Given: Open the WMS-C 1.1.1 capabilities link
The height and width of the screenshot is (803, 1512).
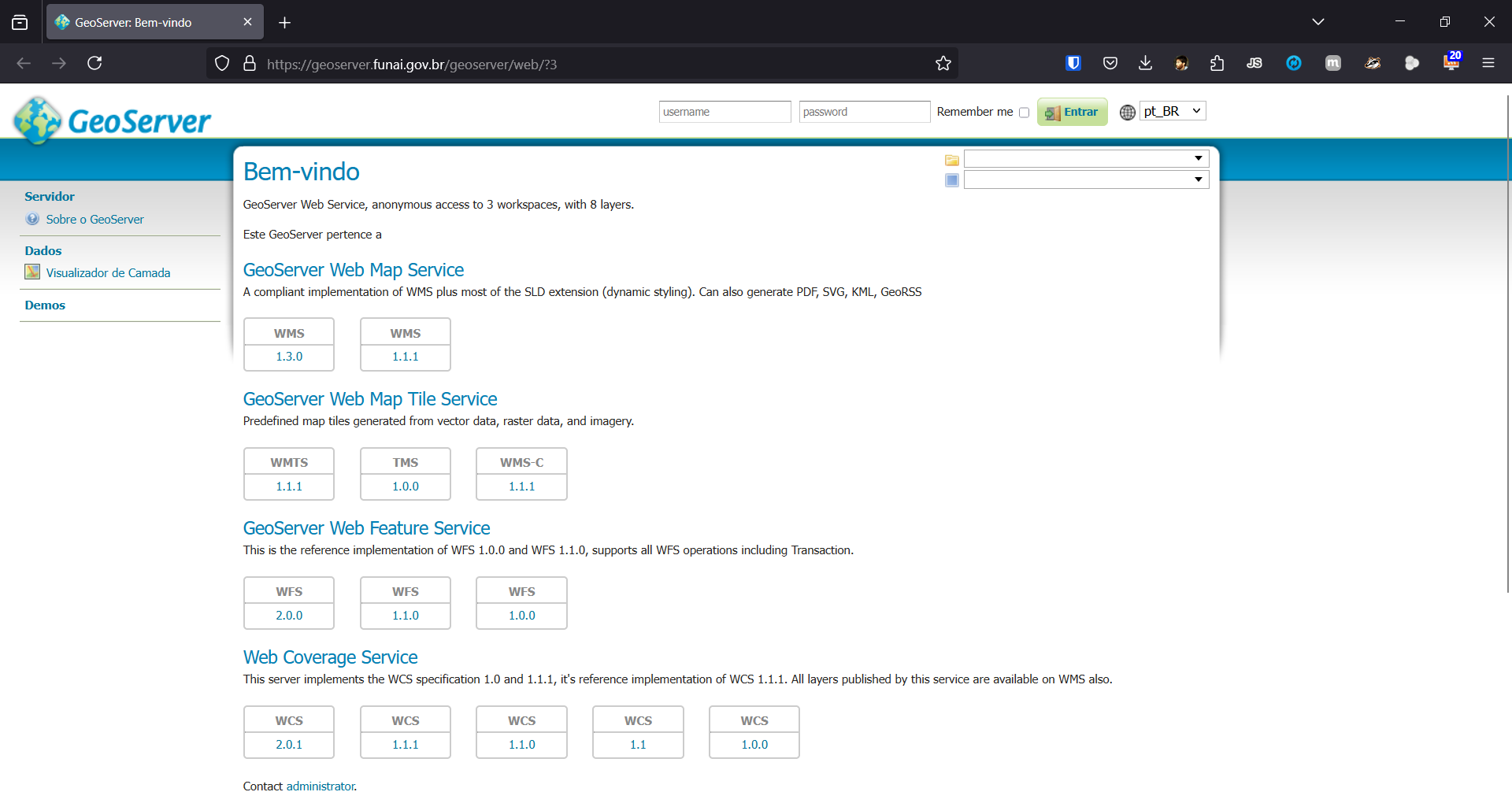Looking at the screenshot, I should click(x=521, y=487).
